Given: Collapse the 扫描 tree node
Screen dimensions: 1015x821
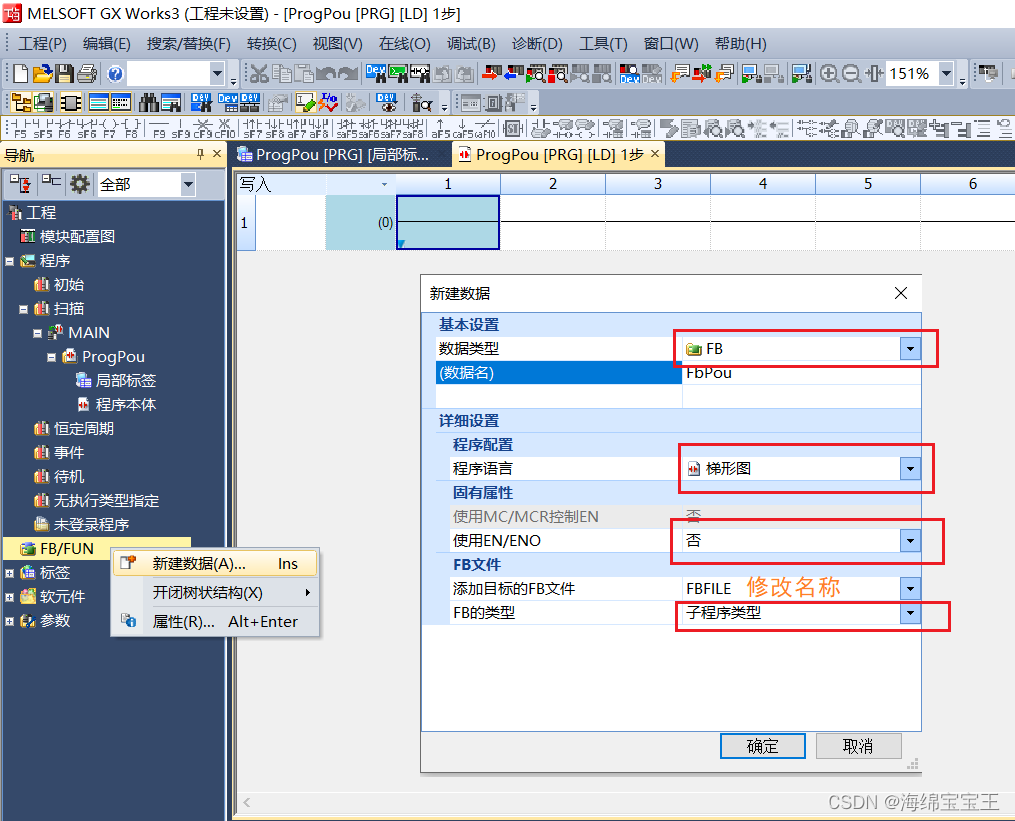Looking at the screenshot, I should pos(23,309).
